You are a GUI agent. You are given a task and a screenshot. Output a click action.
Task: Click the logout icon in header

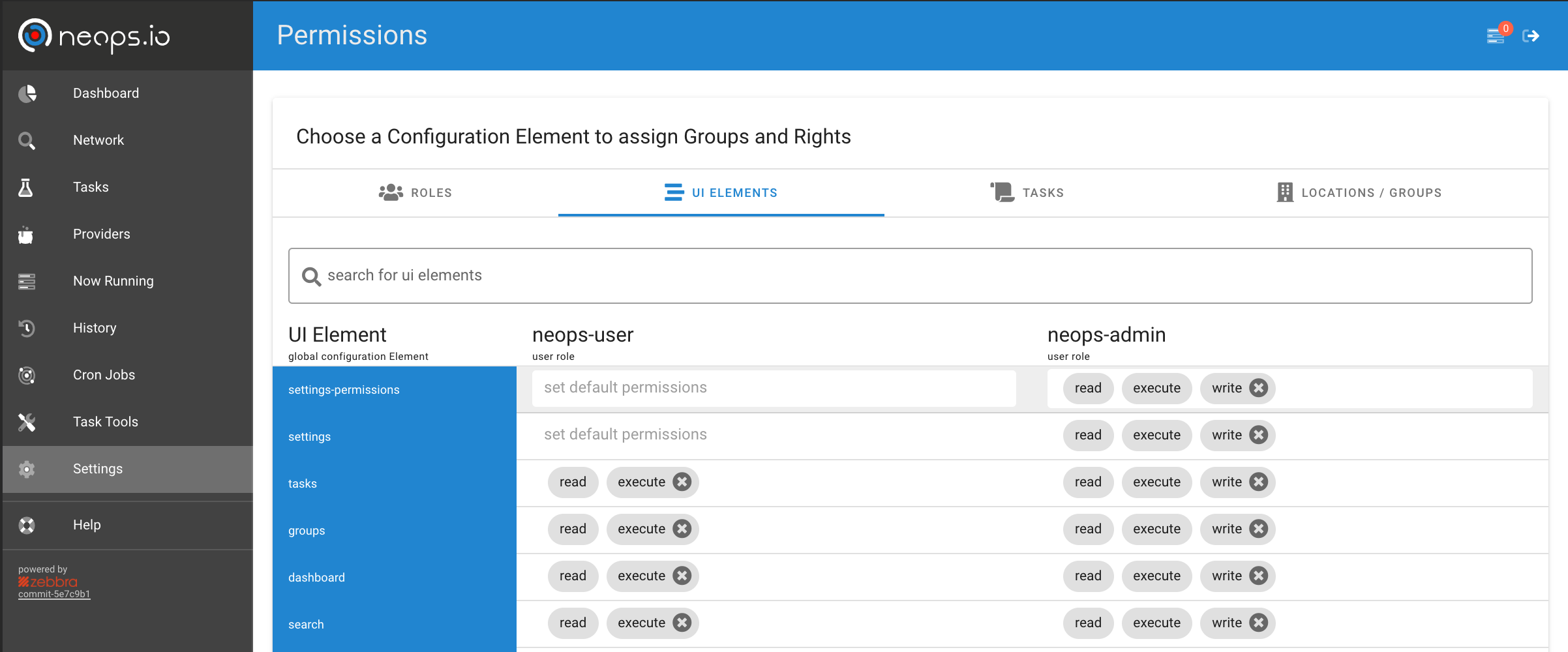(x=1531, y=36)
